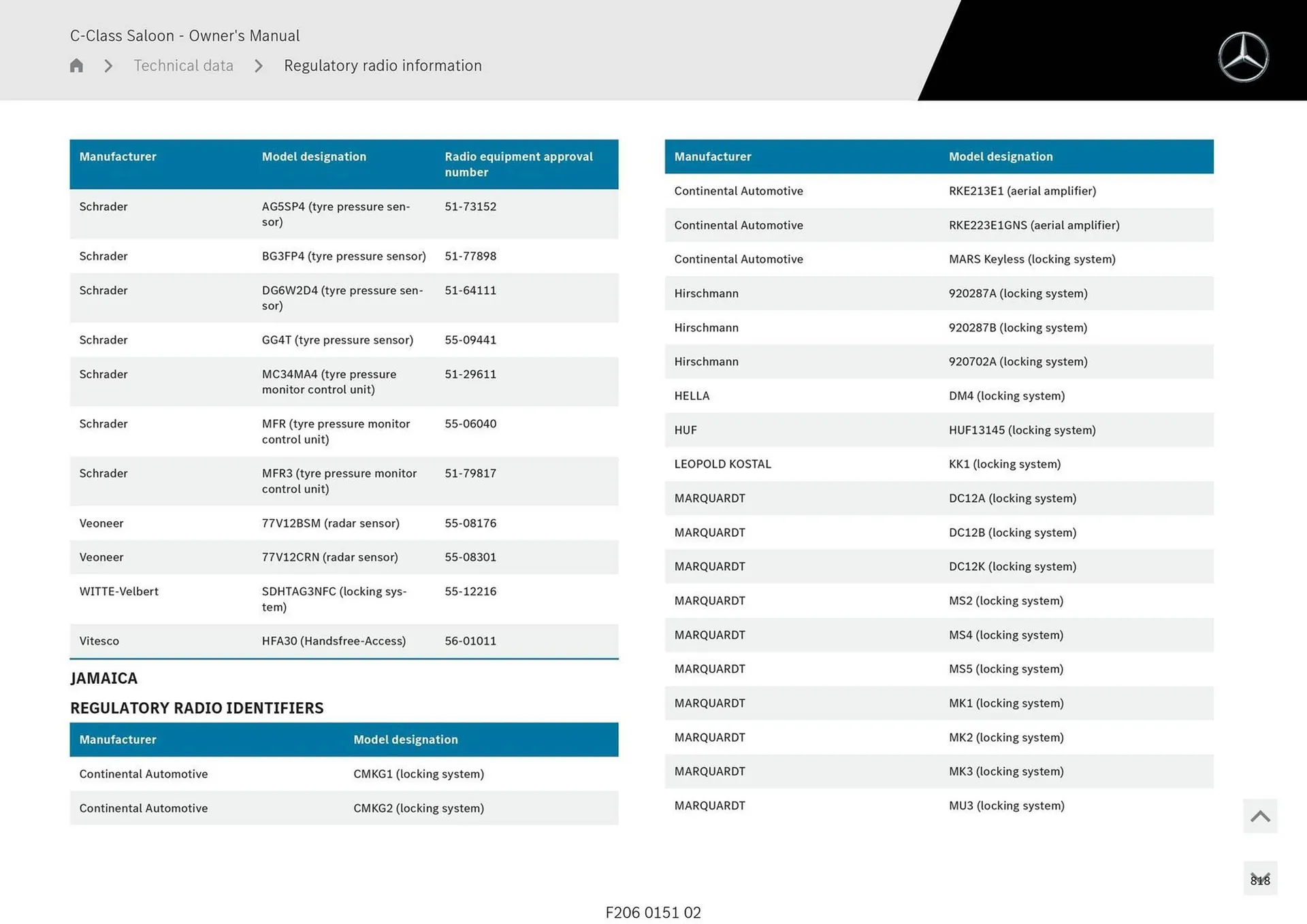Viewport: 1307px width, 924px height.
Task: Open Technical data breadcrumb link
Action: click(x=183, y=66)
